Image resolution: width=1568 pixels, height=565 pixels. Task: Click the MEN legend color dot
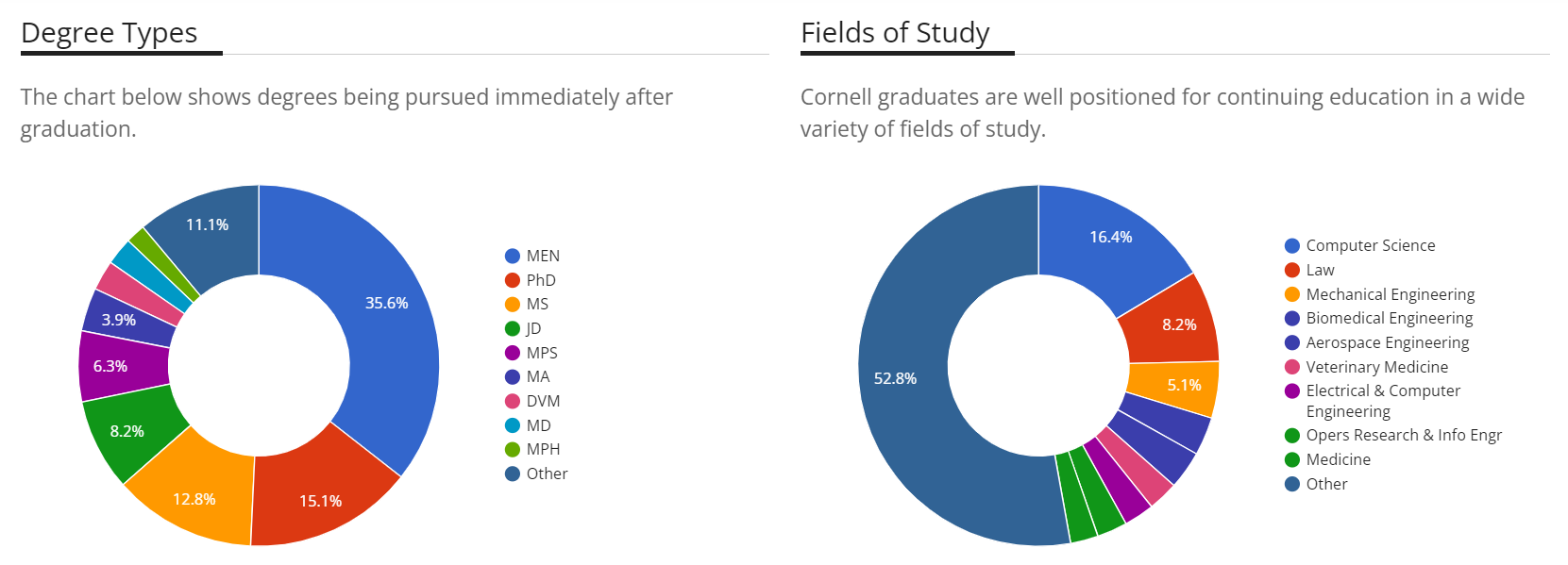[513, 256]
